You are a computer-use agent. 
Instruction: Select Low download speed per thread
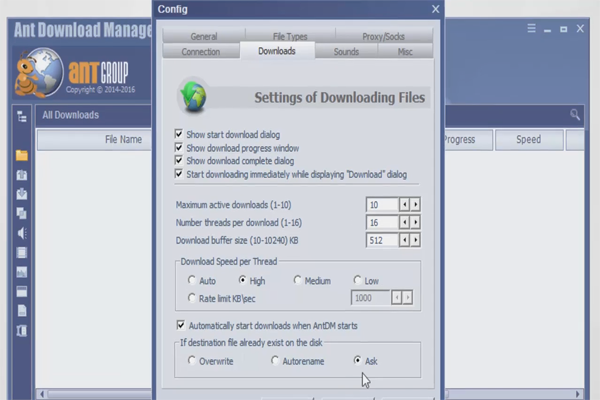[x=357, y=280]
